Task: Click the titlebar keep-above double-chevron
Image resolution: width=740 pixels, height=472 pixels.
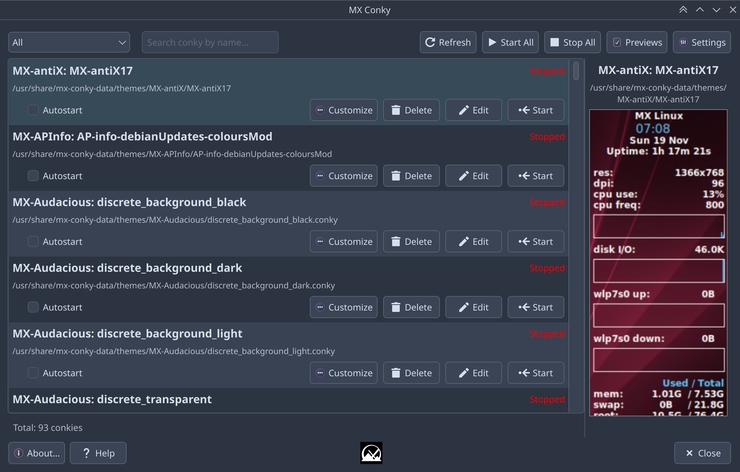Action: (683, 10)
